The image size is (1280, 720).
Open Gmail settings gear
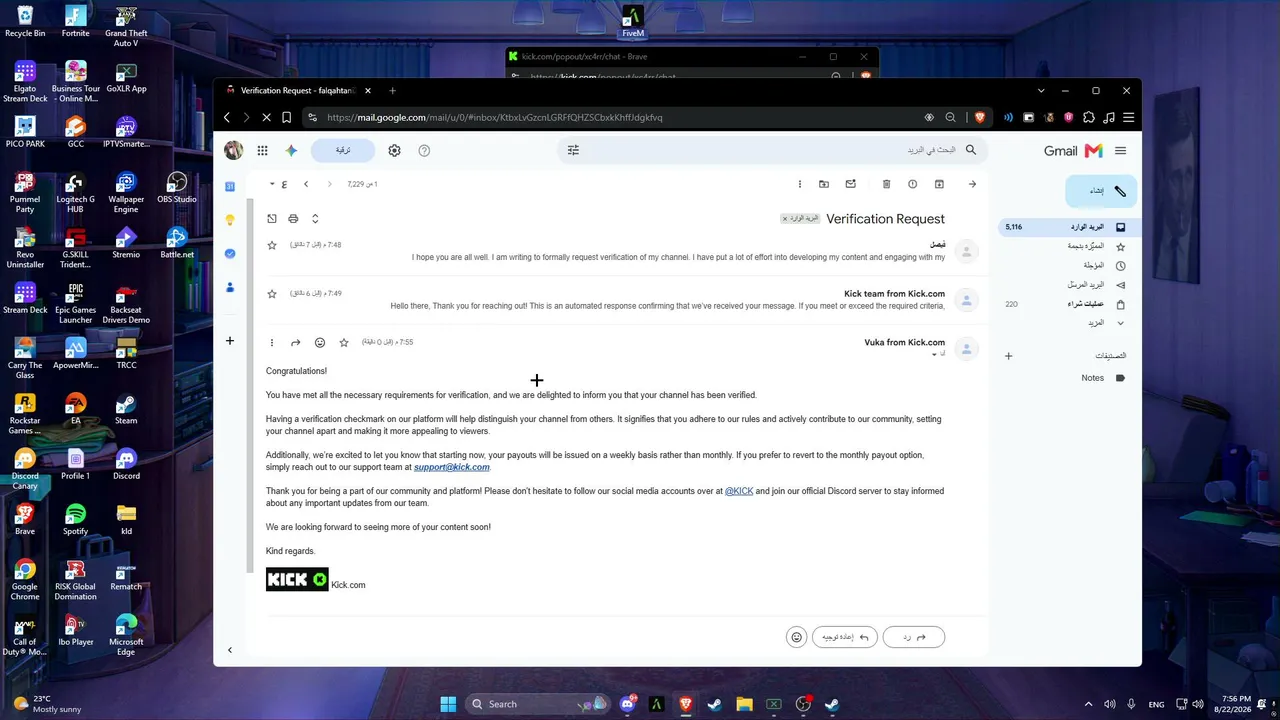coord(394,150)
